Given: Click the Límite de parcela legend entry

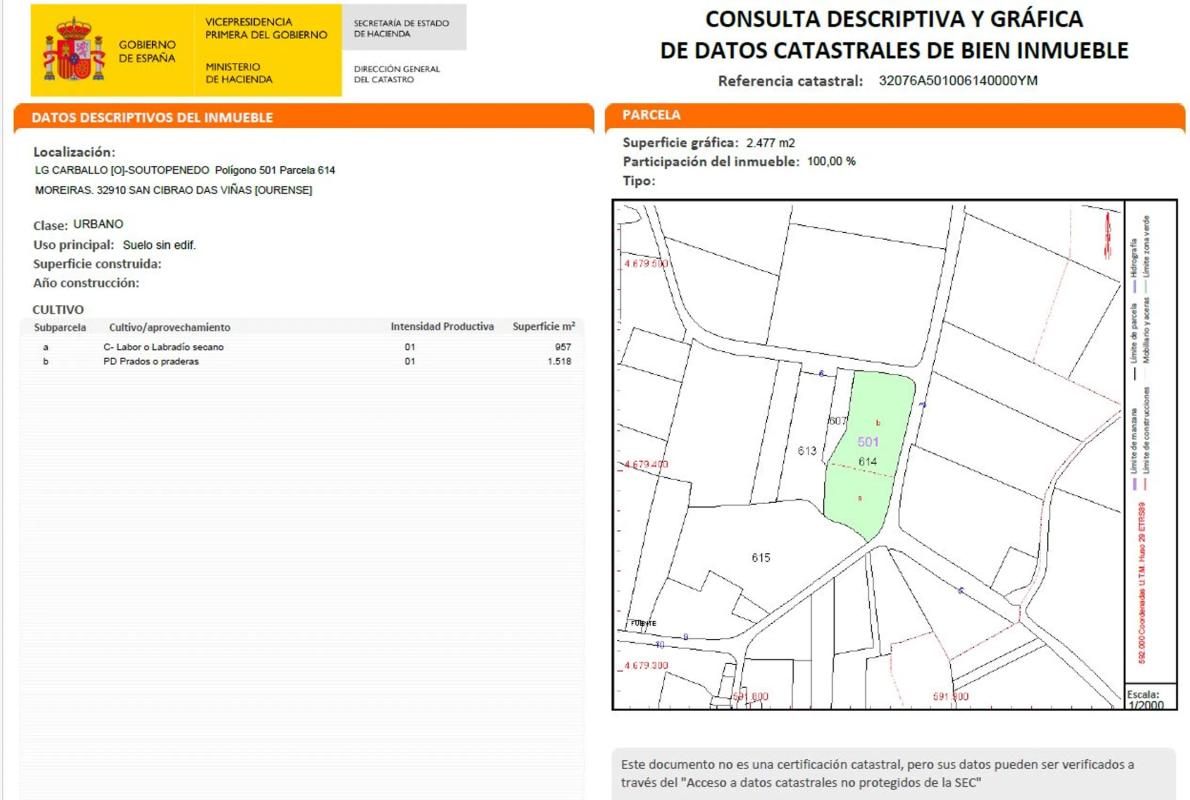Looking at the screenshot, I should (1133, 340).
